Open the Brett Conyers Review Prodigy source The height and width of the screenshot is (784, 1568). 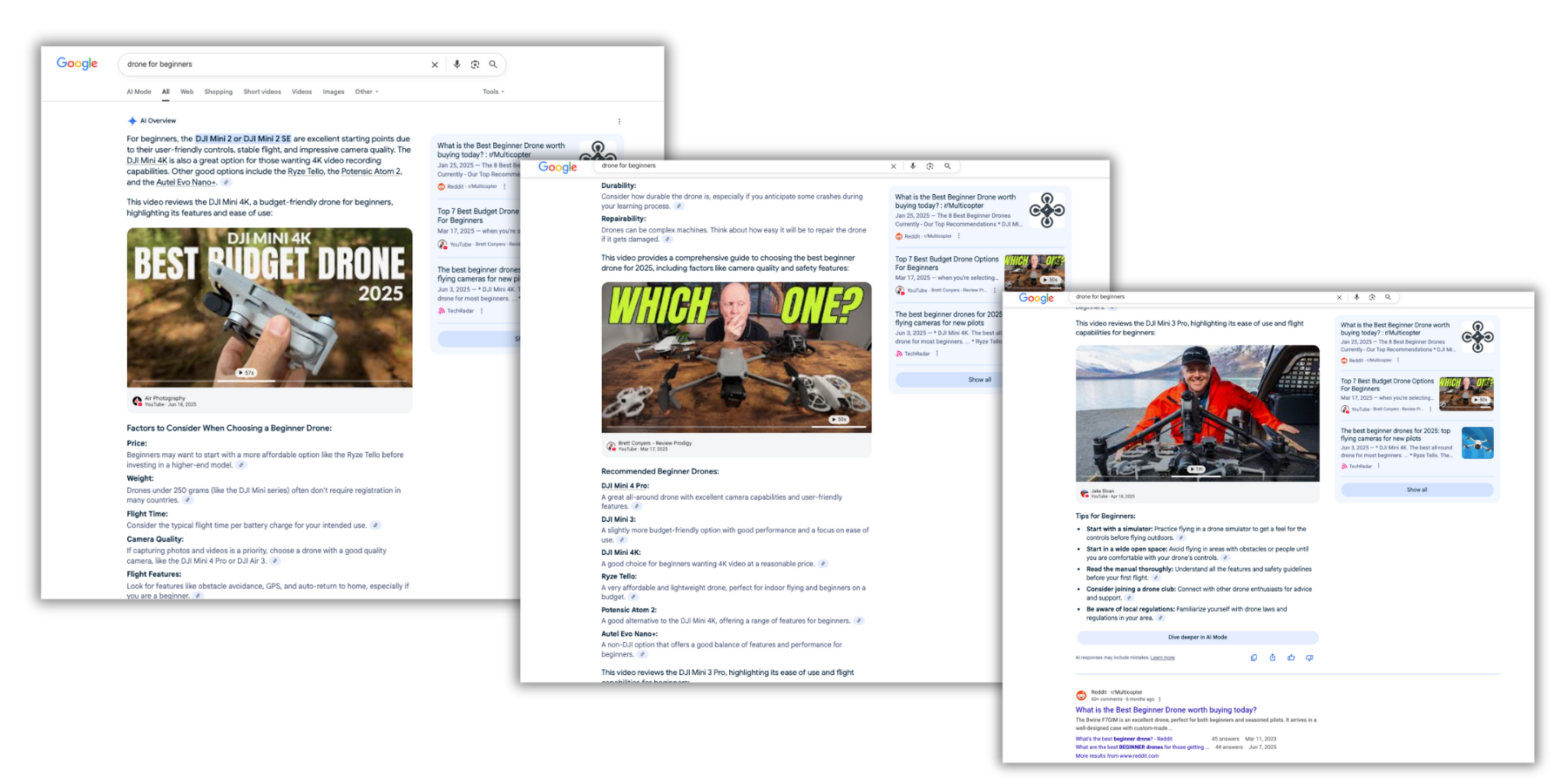(650, 445)
